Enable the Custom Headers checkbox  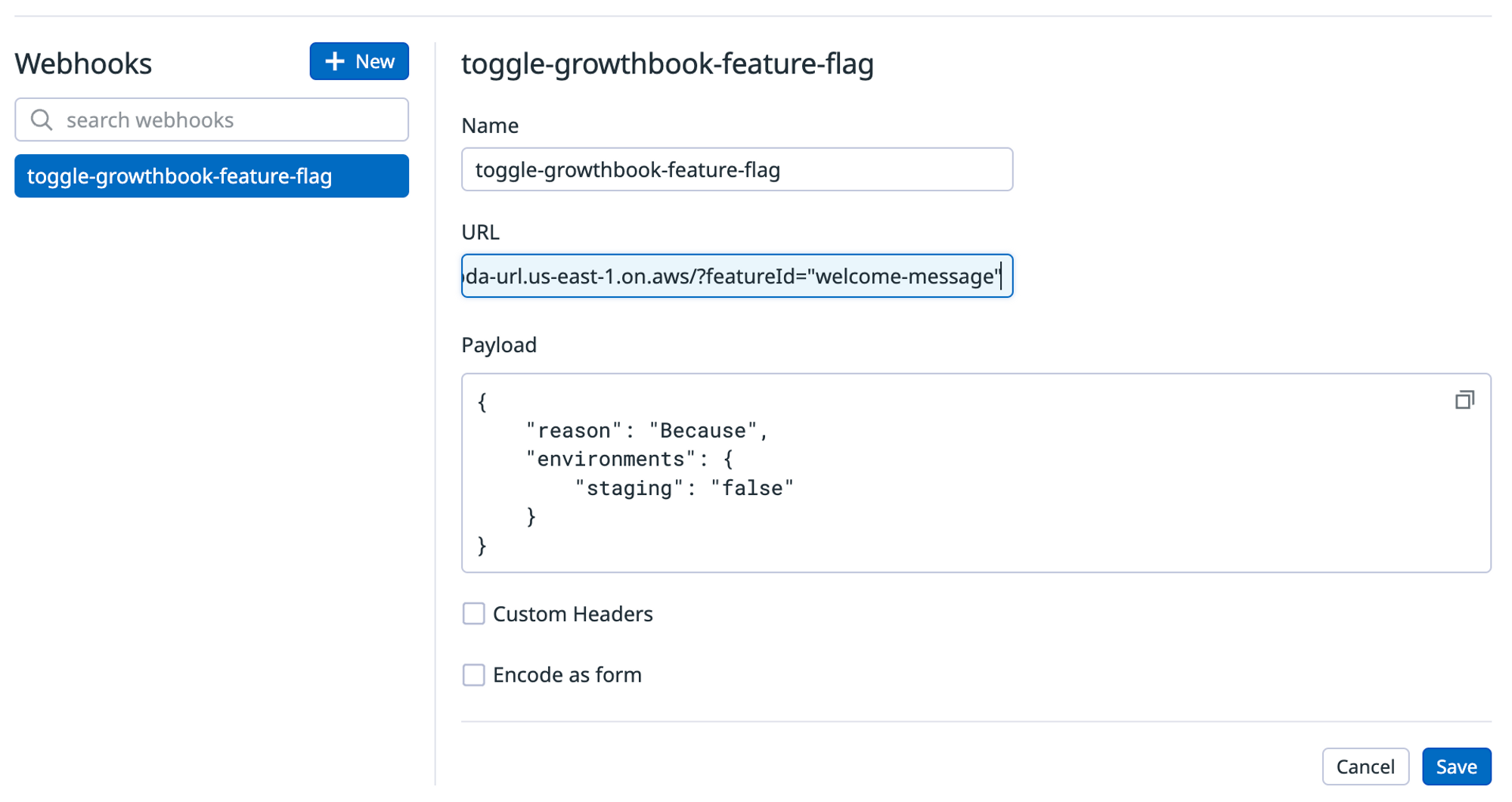point(473,613)
